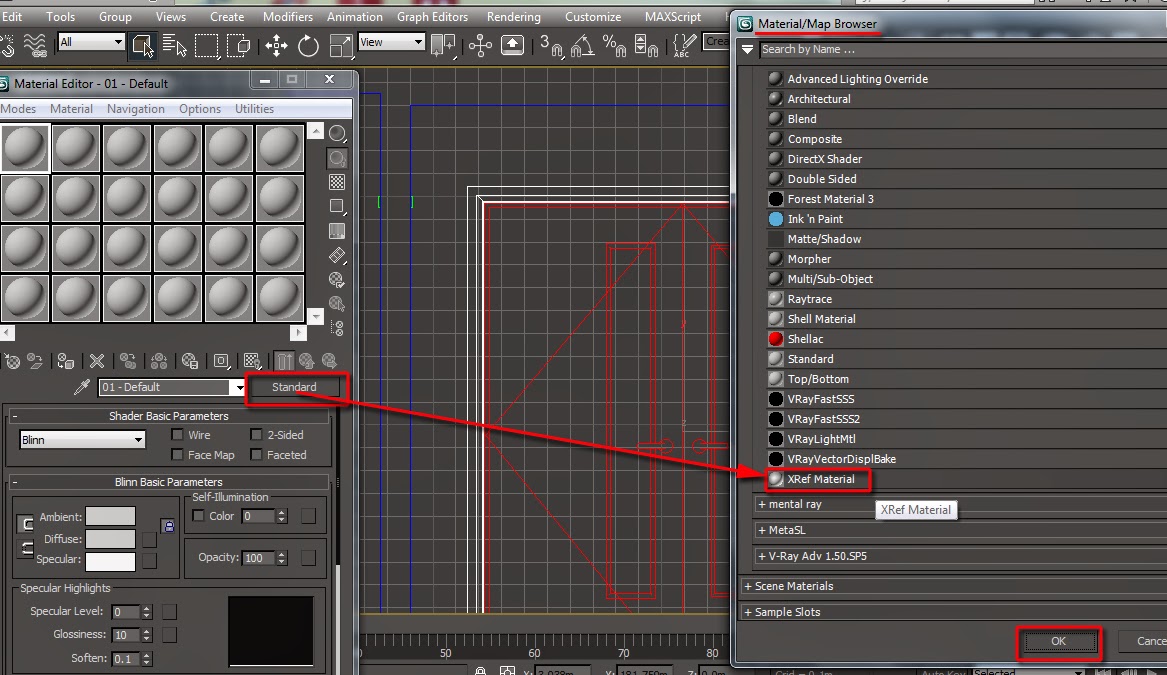This screenshot has width=1167, height=675.
Task: Click Assign Material to Selection icon
Action: coord(65,362)
